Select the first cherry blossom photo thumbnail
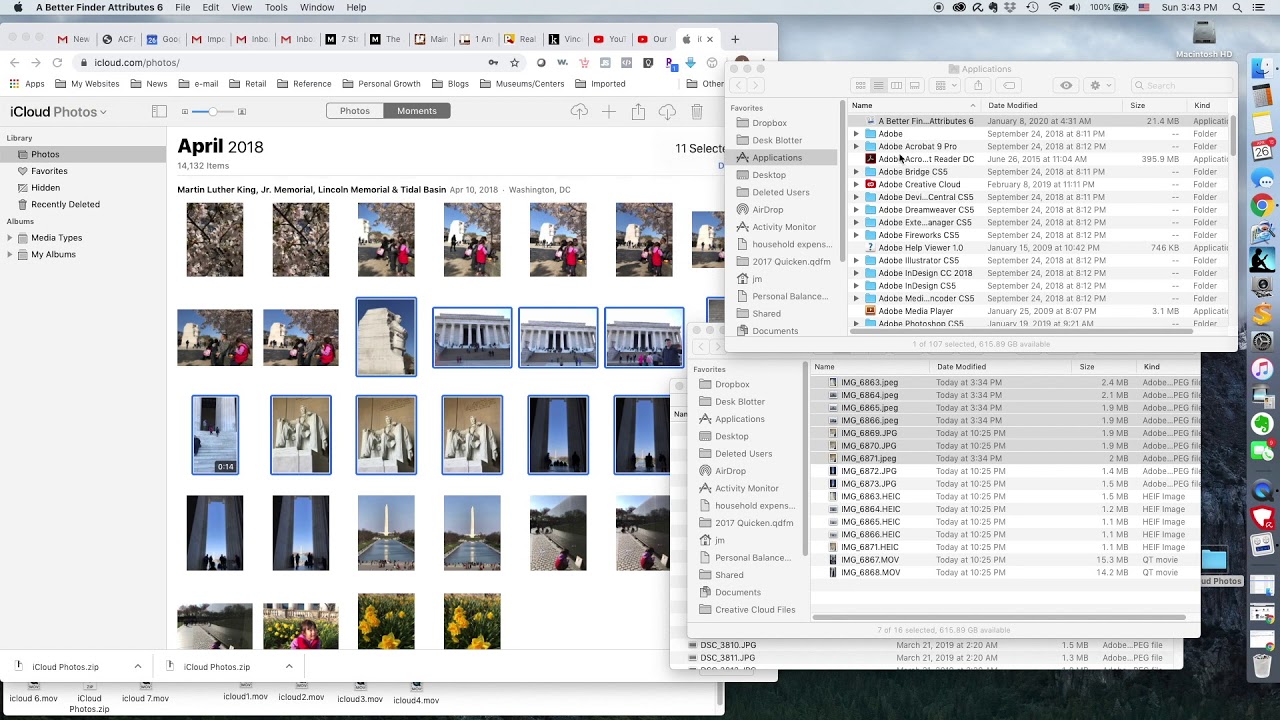The image size is (1280, 720). [x=215, y=240]
